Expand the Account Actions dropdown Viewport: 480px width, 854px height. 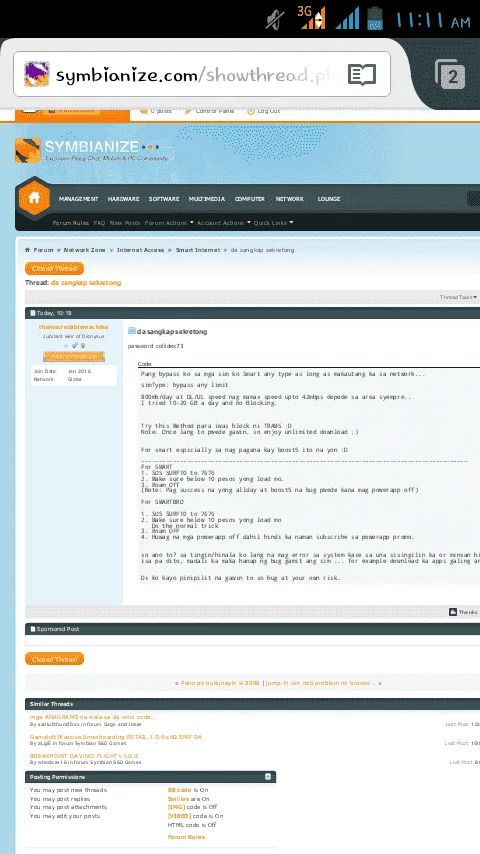[x=223, y=223]
